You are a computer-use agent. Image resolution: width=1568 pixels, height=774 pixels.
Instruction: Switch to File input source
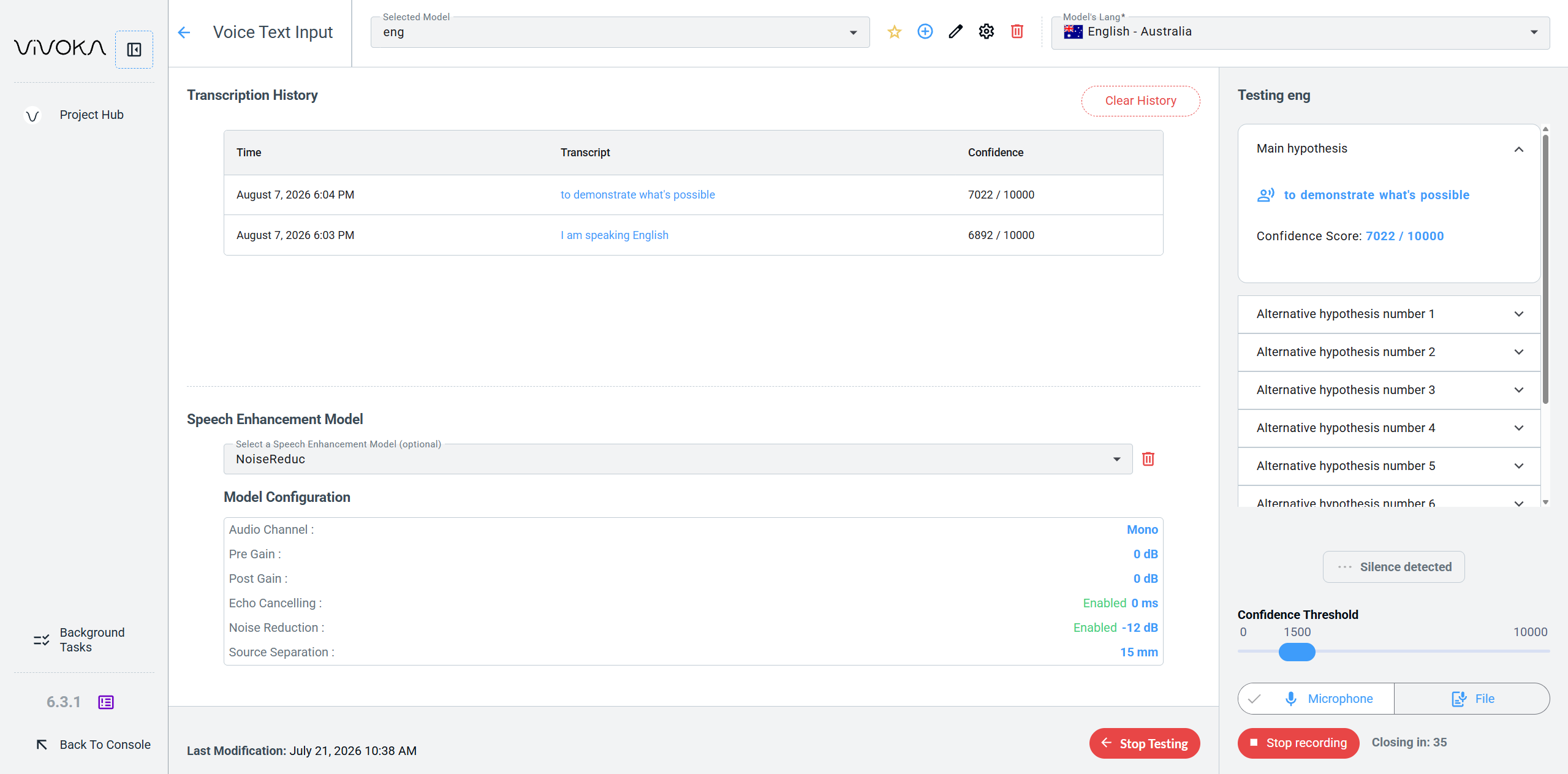tap(1472, 699)
